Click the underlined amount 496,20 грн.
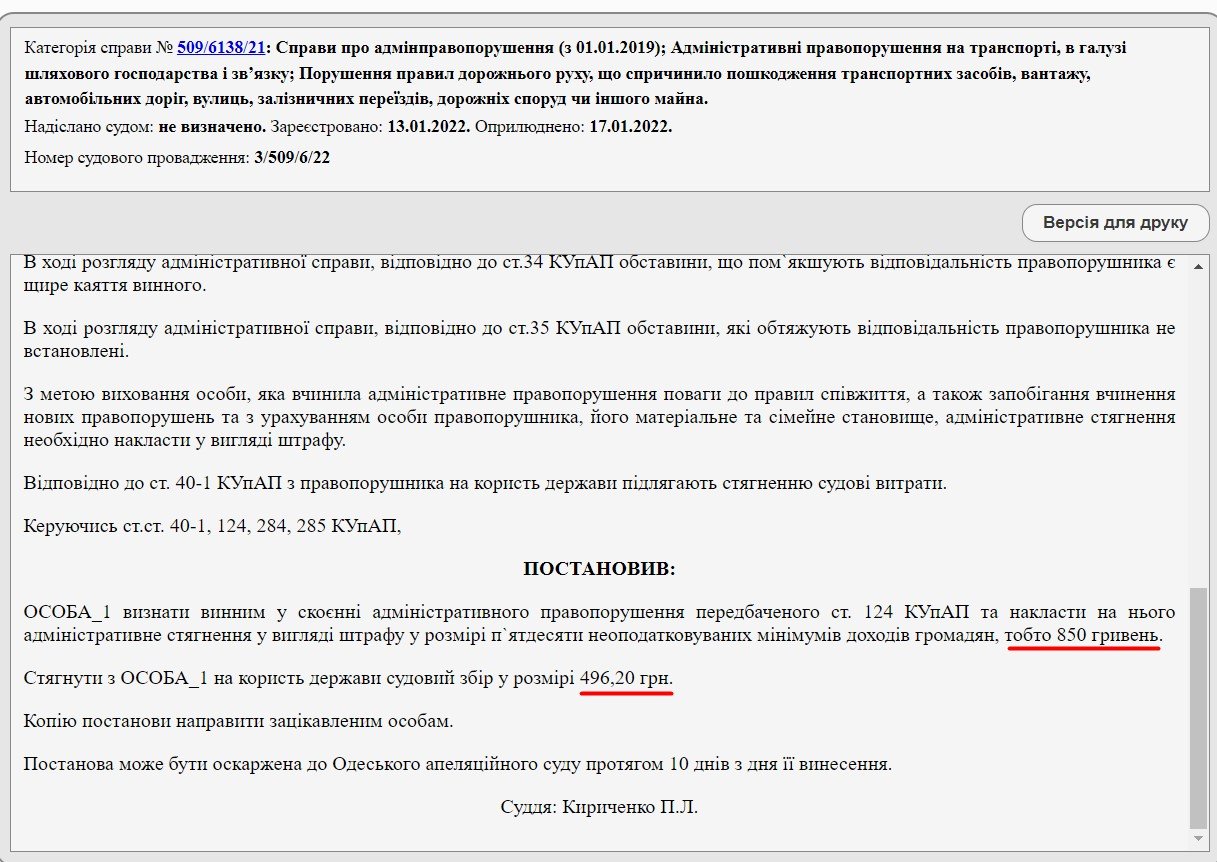 626,678
